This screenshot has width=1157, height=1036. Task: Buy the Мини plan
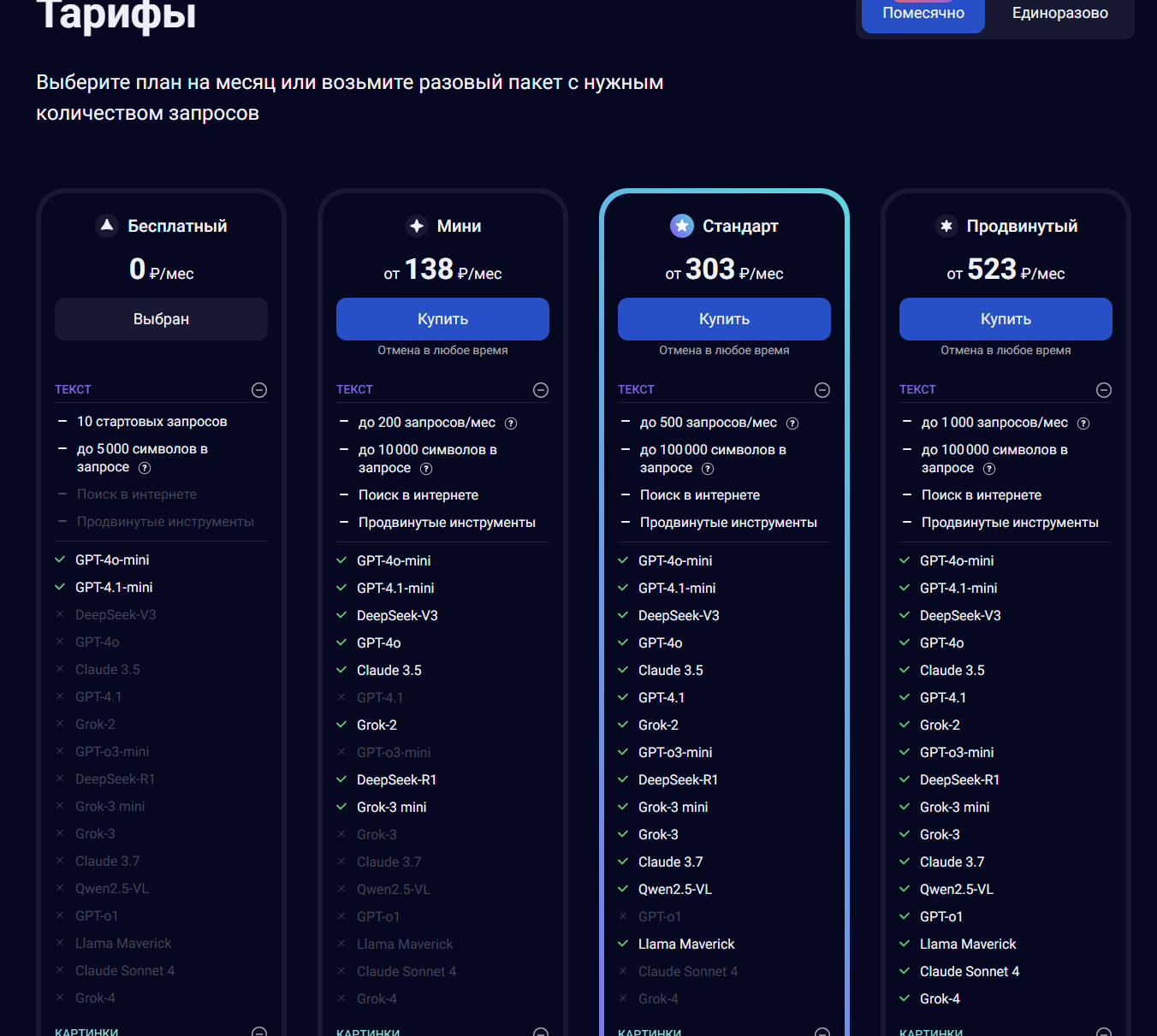(442, 319)
